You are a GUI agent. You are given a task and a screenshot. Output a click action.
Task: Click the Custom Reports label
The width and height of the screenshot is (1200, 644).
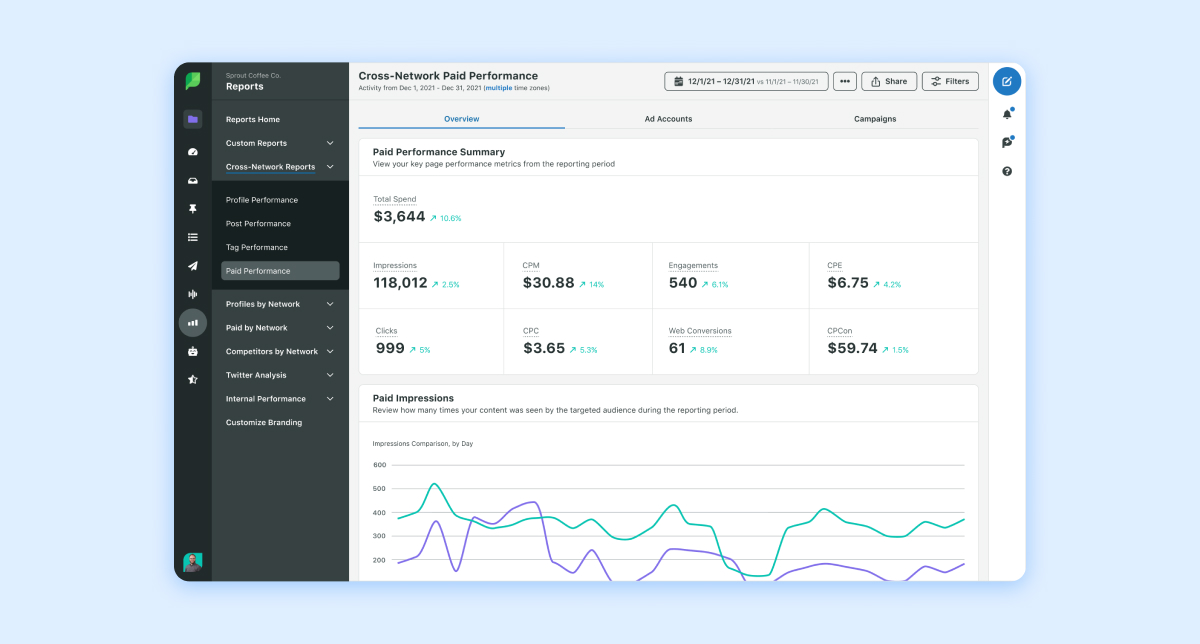[x=256, y=143]
